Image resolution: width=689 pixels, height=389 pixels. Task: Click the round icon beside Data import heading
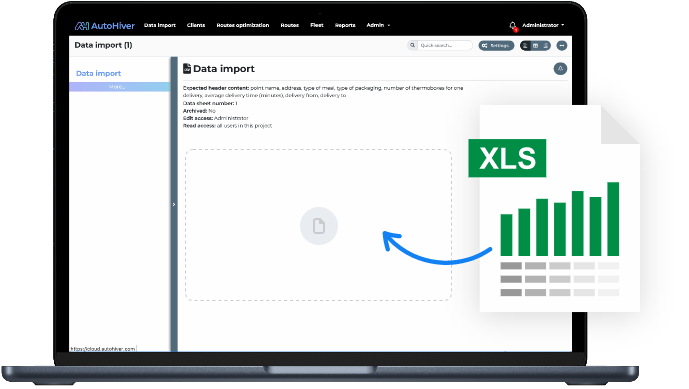point(560,69)
